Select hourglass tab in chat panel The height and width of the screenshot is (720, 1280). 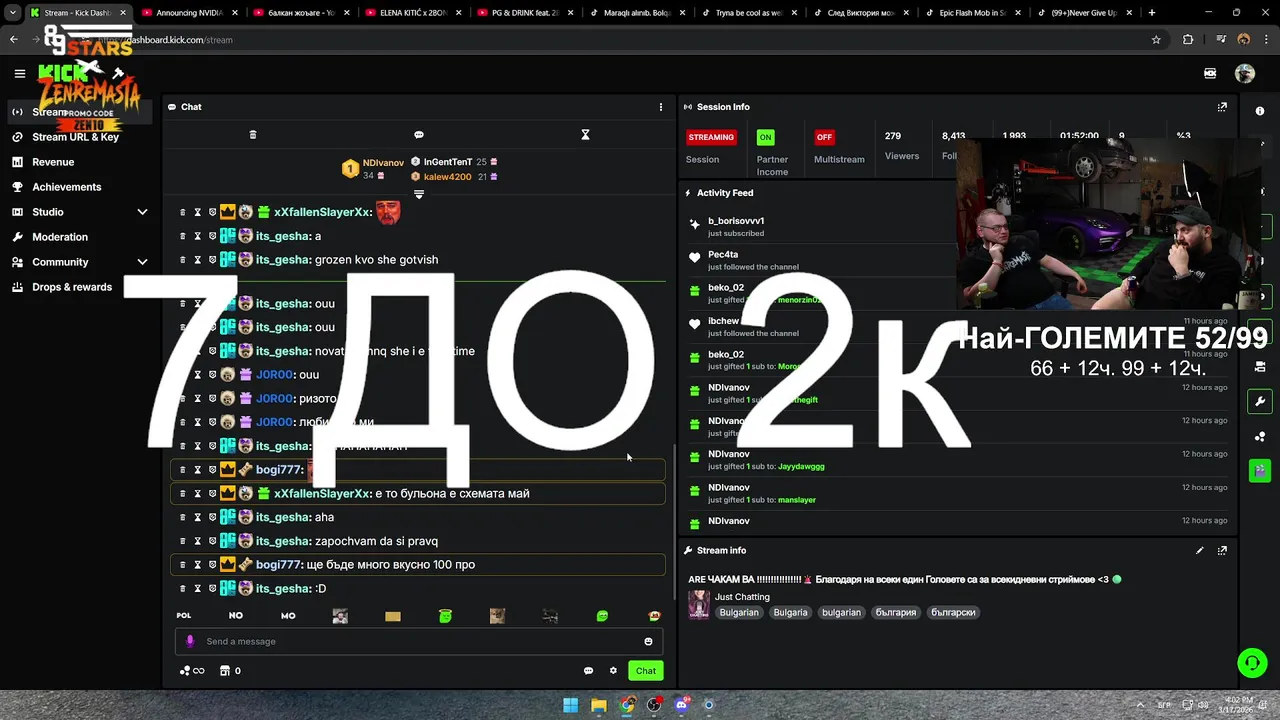(x=586, y=134)
